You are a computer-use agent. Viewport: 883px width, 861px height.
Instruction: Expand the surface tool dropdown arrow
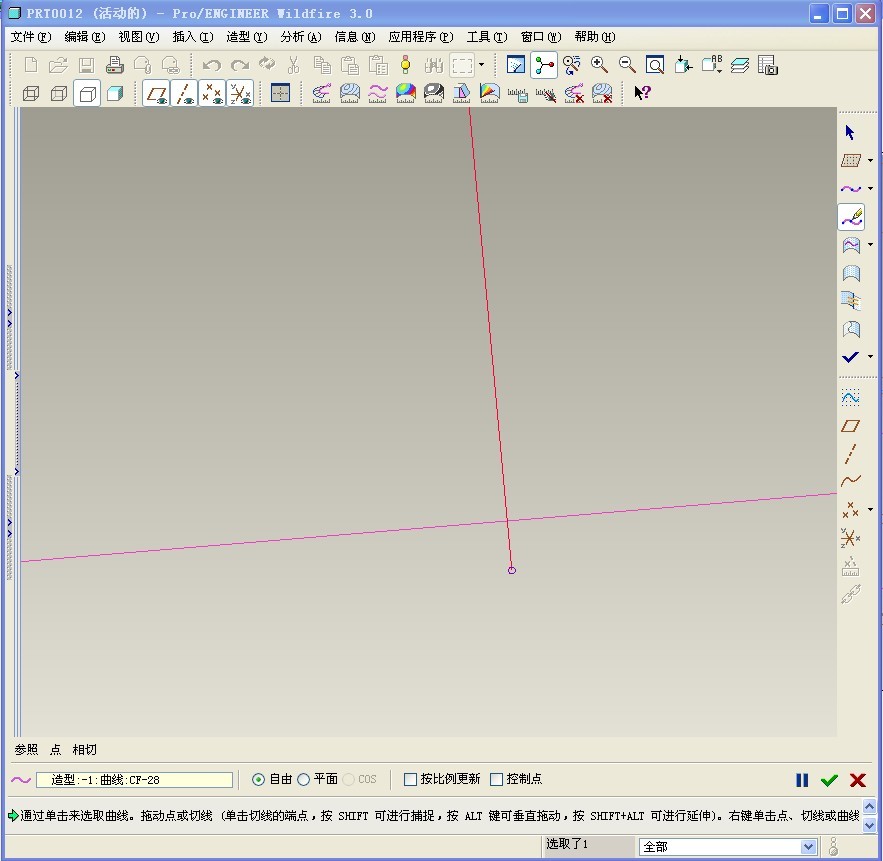[x=871, y=244]
